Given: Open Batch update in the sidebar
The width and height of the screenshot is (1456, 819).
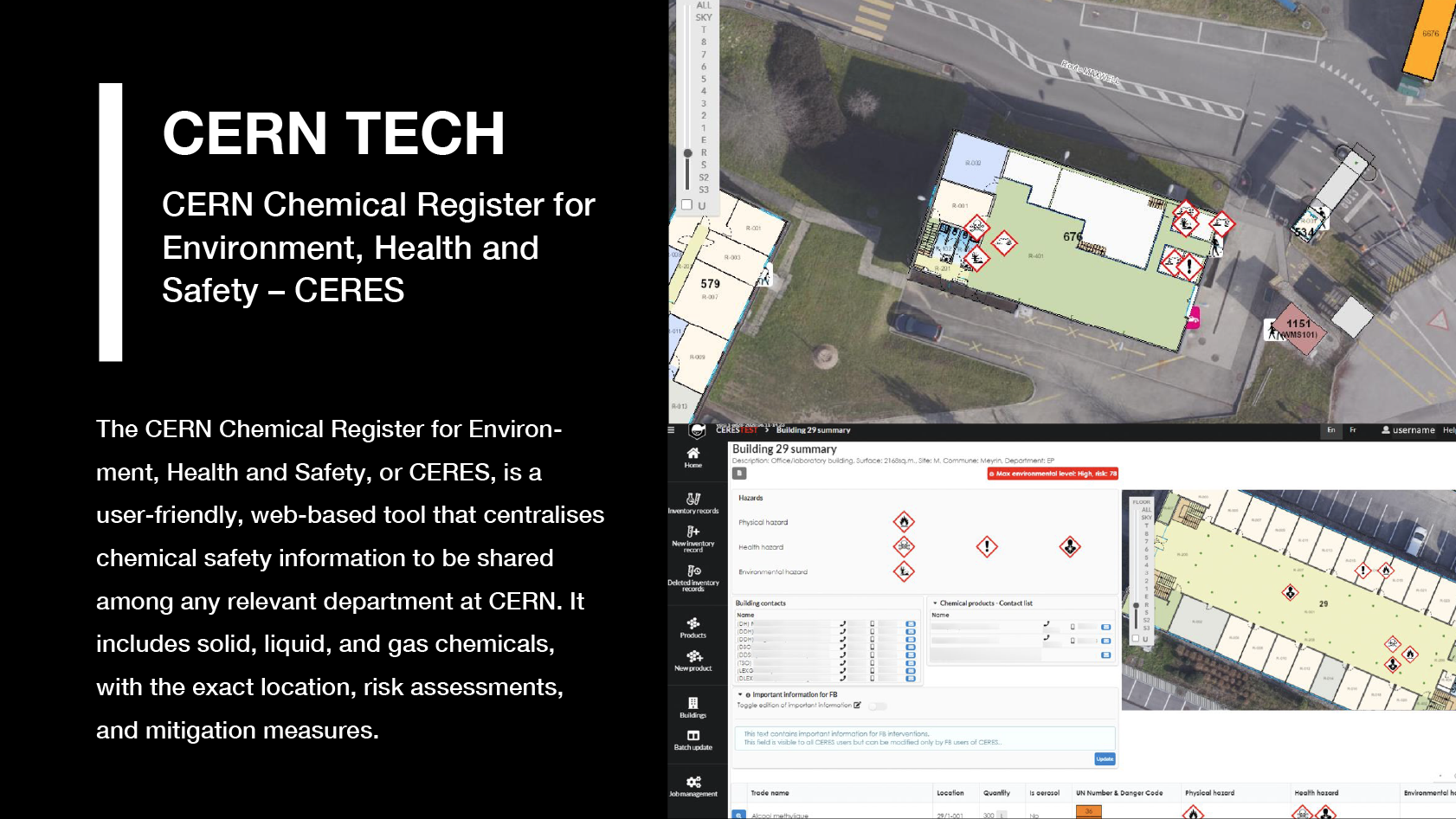Looking at the screenshot, I should pyautogui.click(x=693, y=740).
